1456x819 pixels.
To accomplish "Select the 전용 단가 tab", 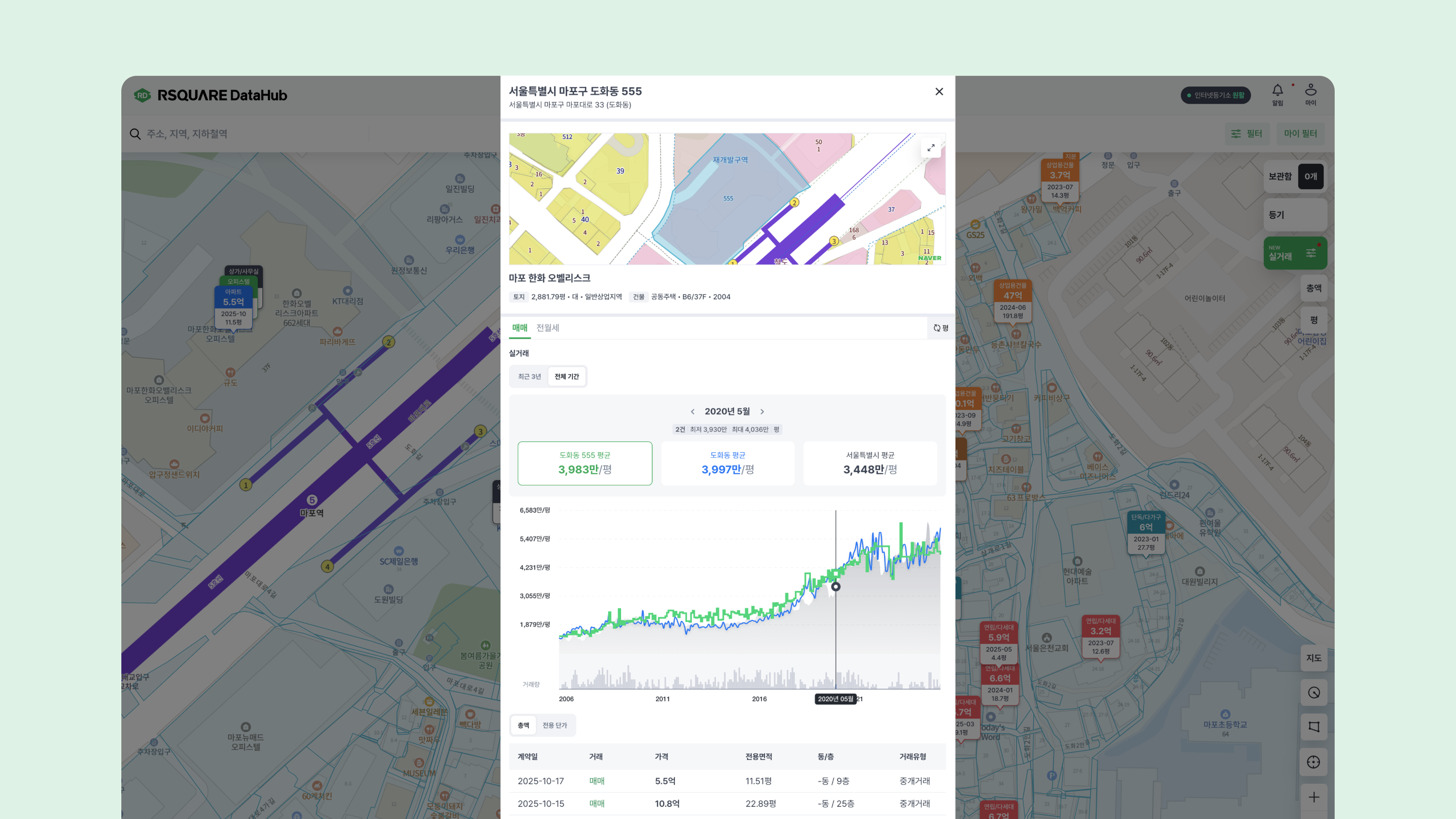I will (x=554, y=725).
